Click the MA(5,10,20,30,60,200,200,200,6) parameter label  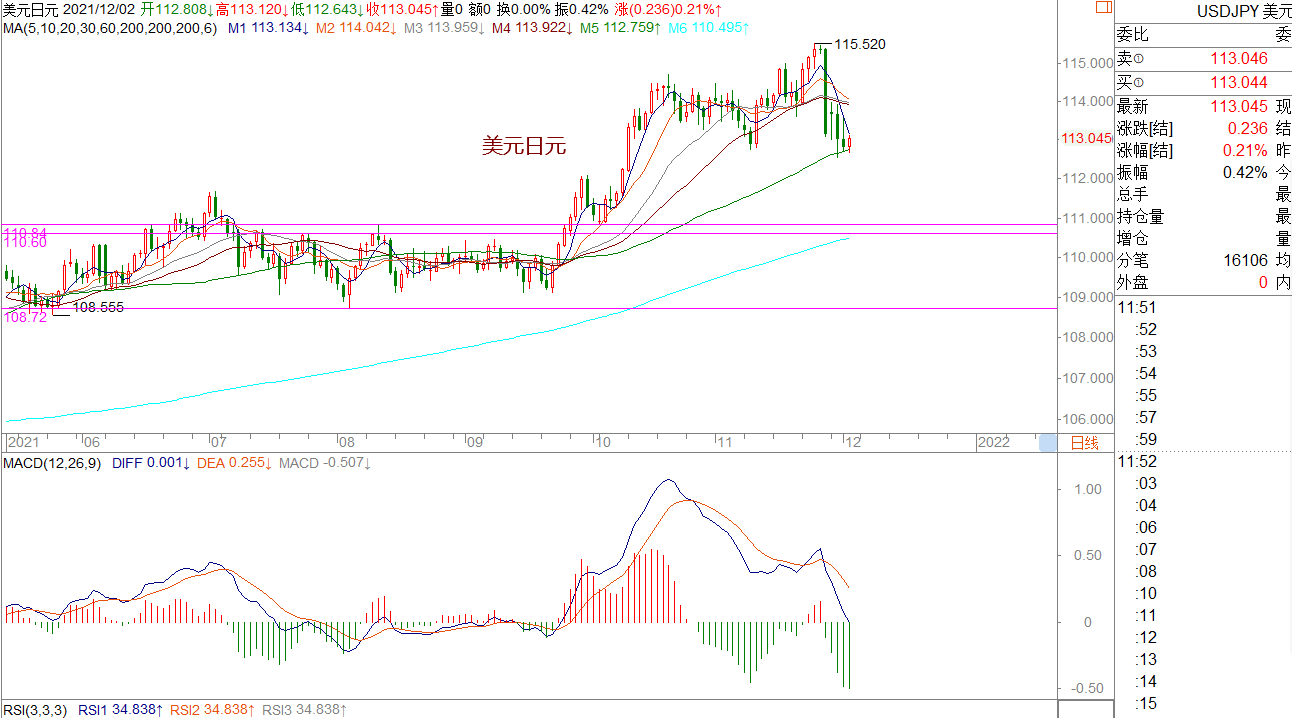click(x=110, y=27)
